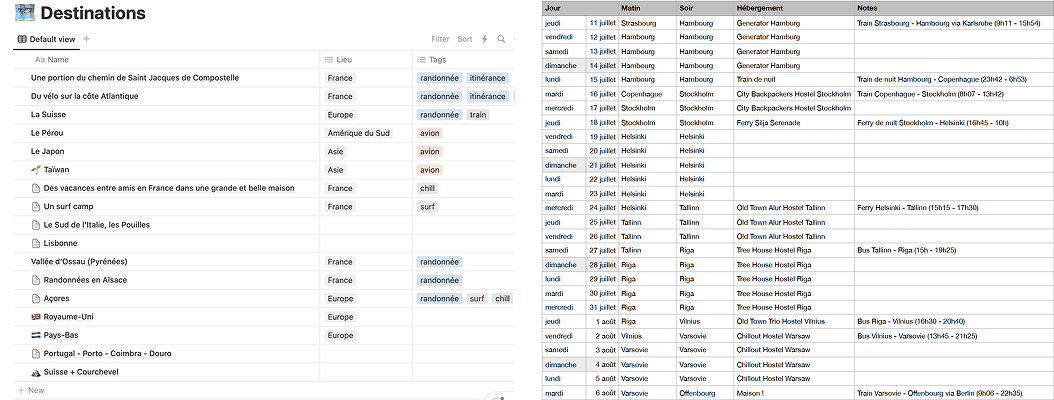Click page icon beside Des vacances entre amis

(x=36, y=188)
